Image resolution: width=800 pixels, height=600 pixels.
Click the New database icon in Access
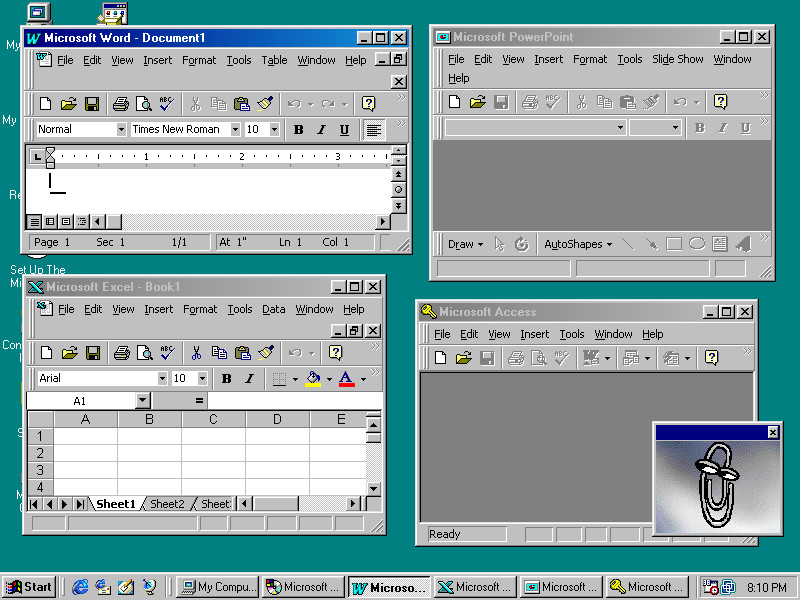tap(440, 358)
